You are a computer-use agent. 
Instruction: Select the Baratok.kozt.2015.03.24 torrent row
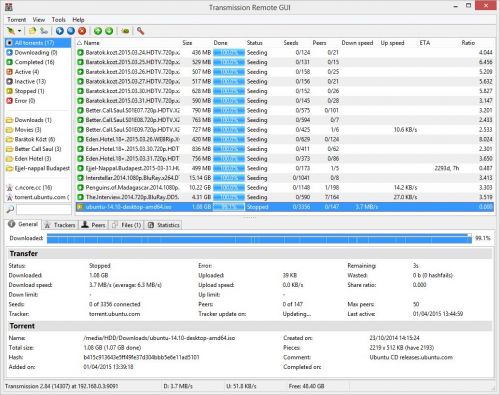click(285, 52)
